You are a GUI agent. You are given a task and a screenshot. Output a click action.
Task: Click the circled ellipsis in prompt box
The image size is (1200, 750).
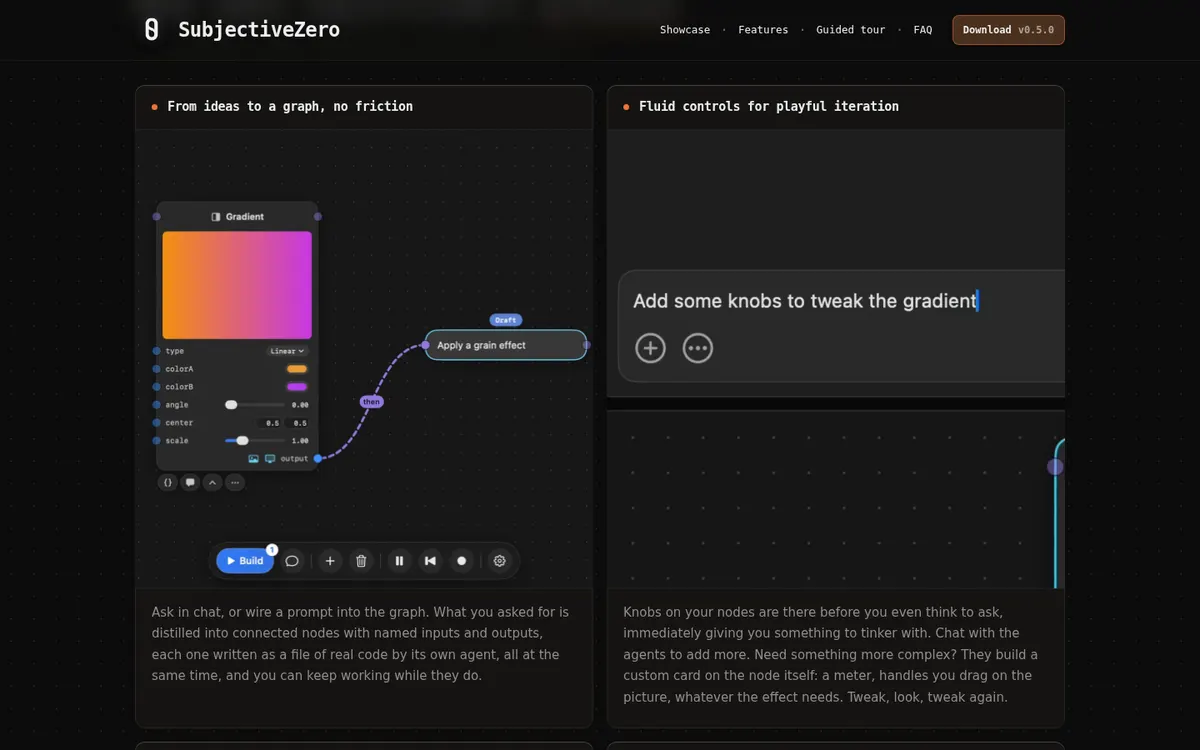(697, 348)
